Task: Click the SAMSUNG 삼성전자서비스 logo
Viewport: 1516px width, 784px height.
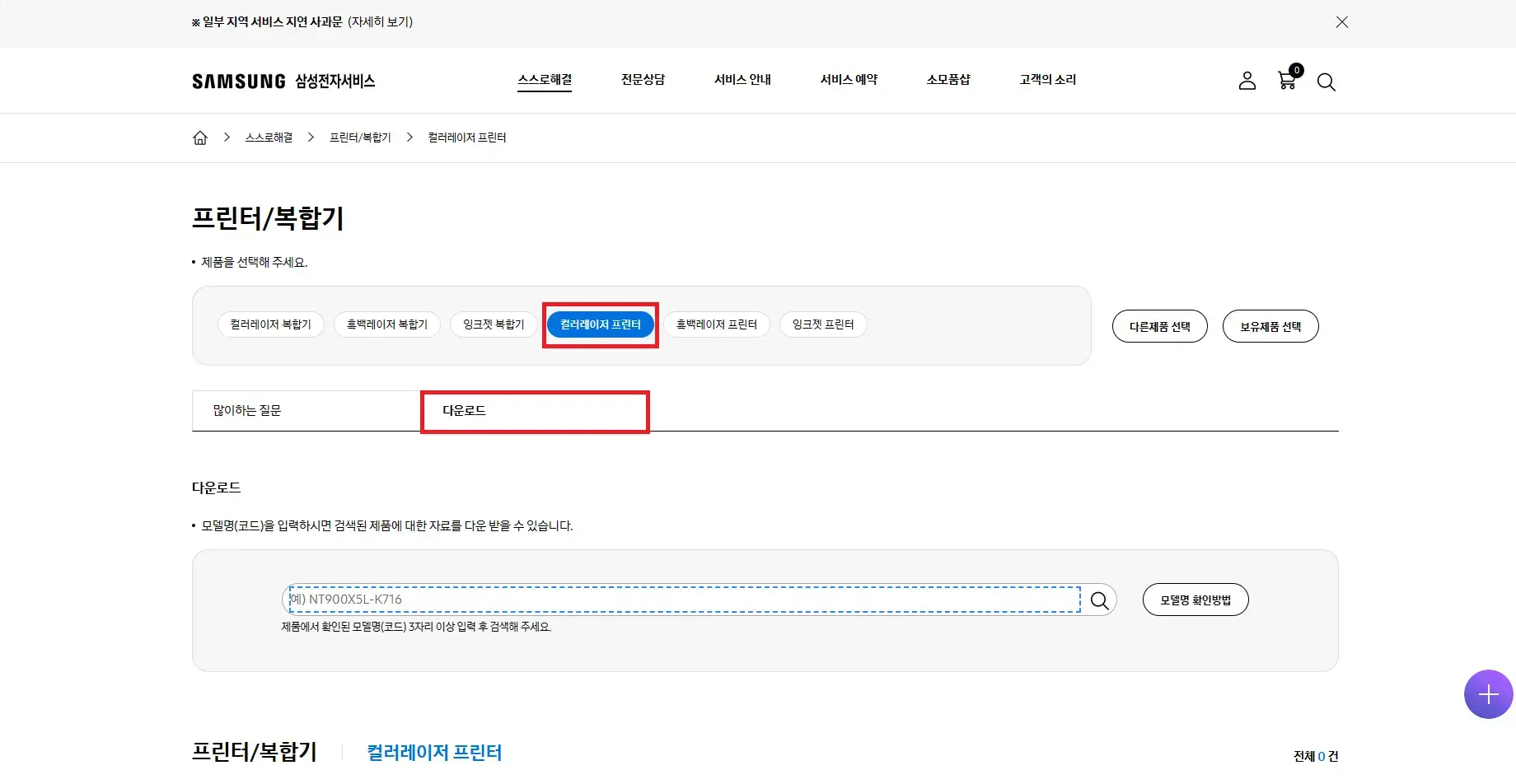Action: [283, 81]
